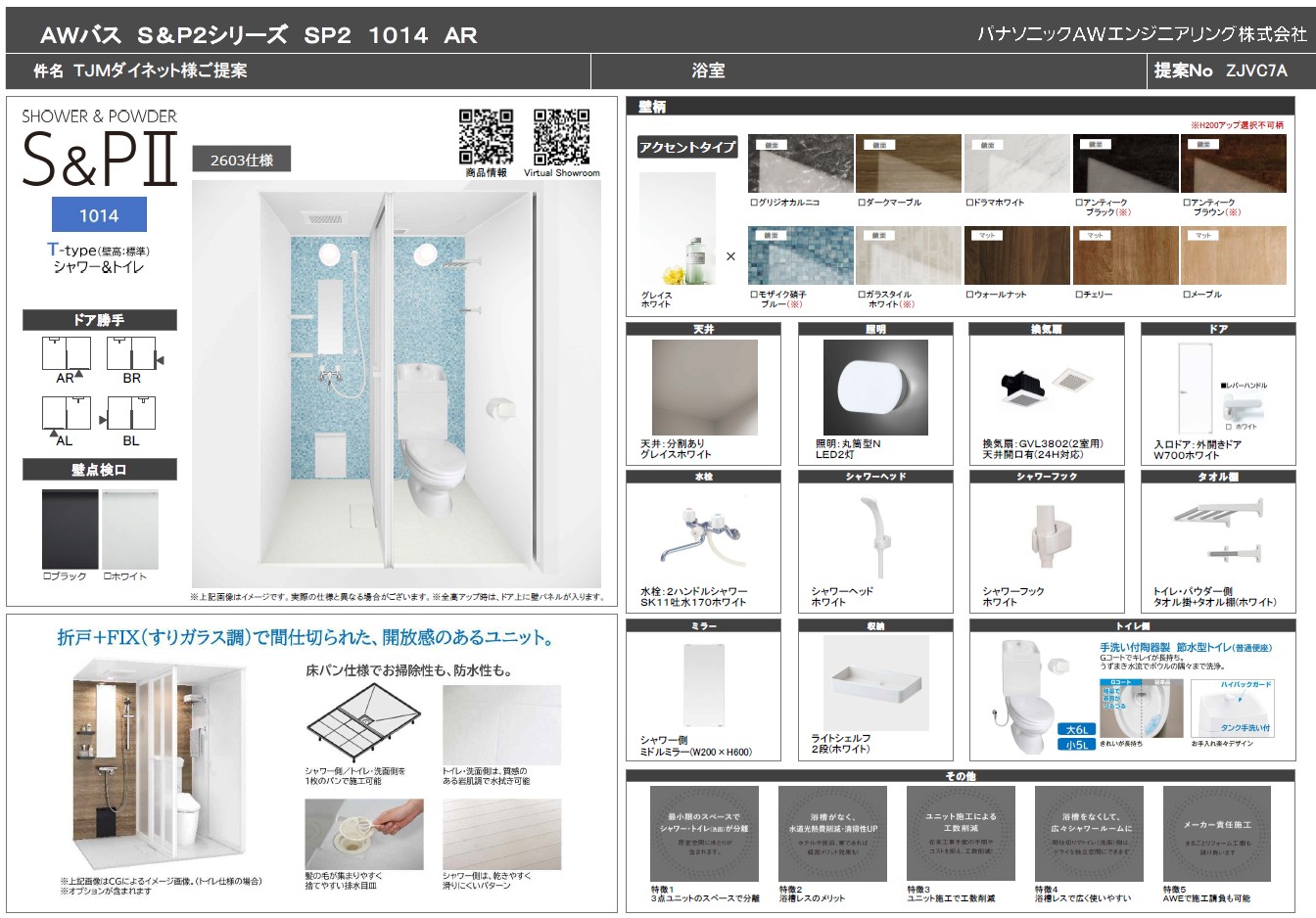Screen dimensions: 1316x918
Task: Click the 2603仕様 label badge
Action: point(242,160)
